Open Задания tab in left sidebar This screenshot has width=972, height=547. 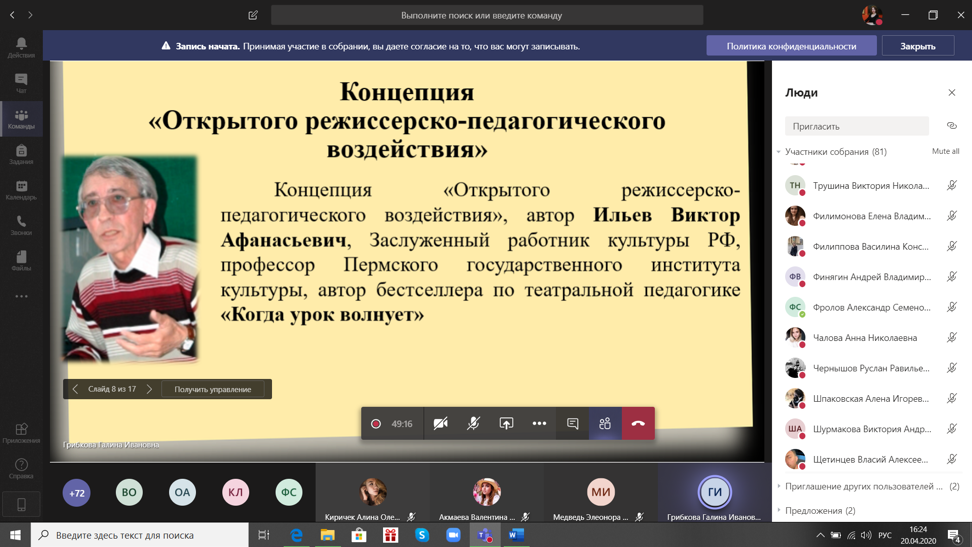pyautogui.click(x=21, y=153)
